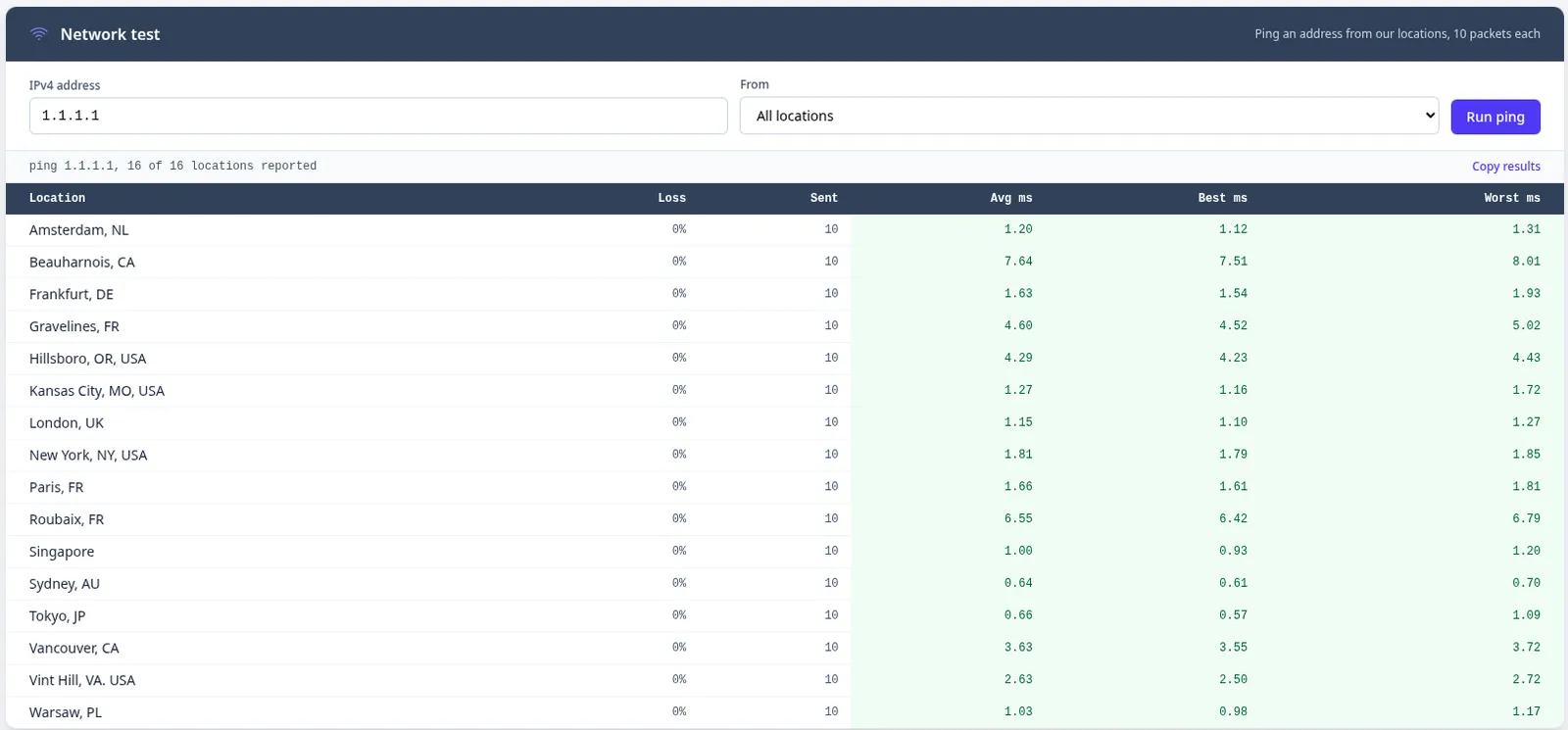Viewport: 1568px width, 730px height.
Task: Click the Paris, FR location
Action: (57, 488)
